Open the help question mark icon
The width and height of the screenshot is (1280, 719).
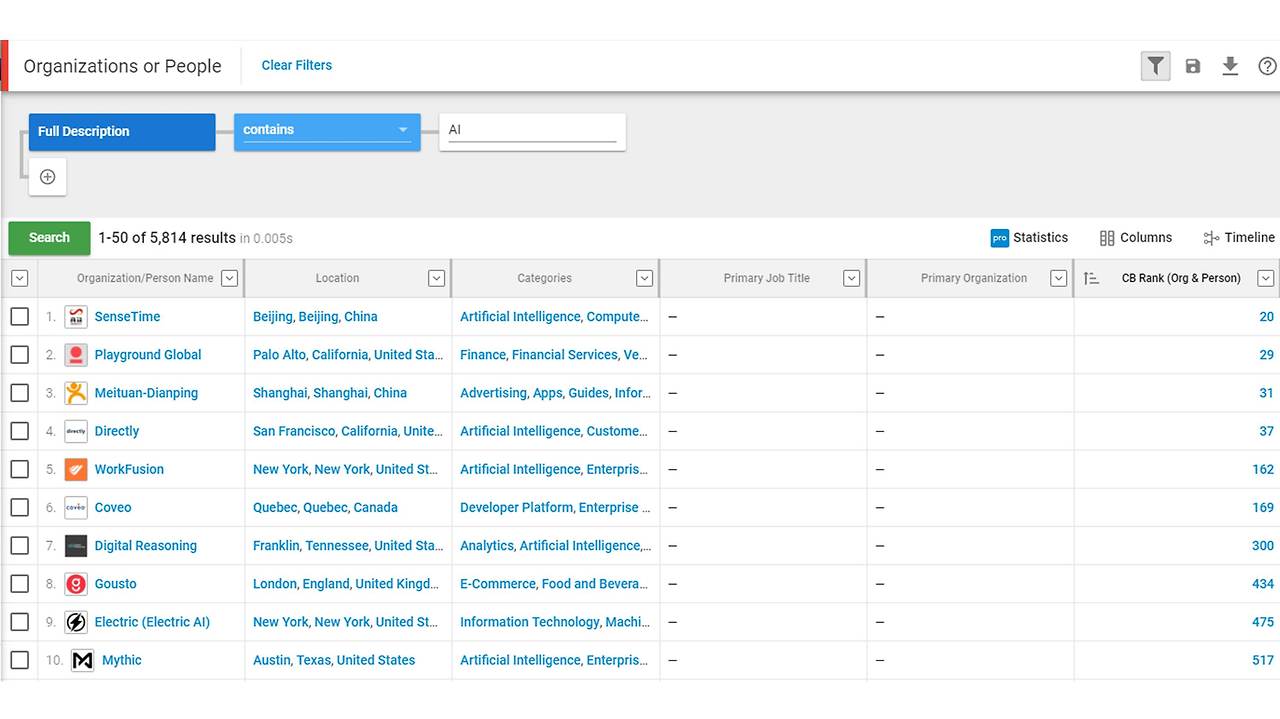1267,66
